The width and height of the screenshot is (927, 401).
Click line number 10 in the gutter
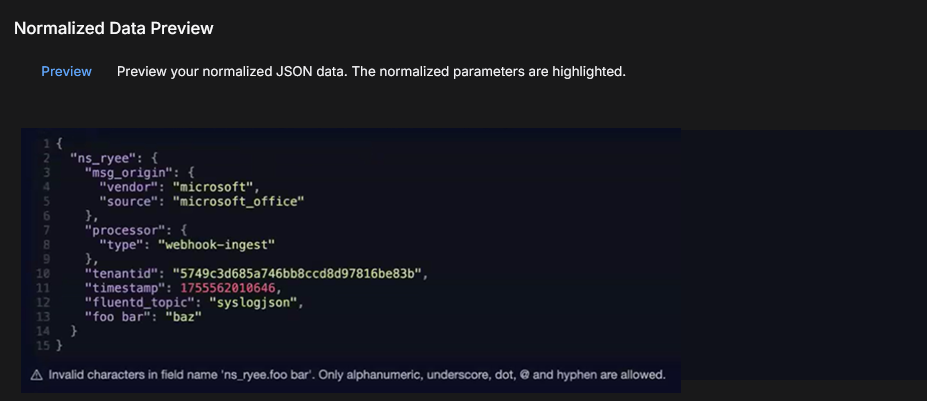coord(44,272)
